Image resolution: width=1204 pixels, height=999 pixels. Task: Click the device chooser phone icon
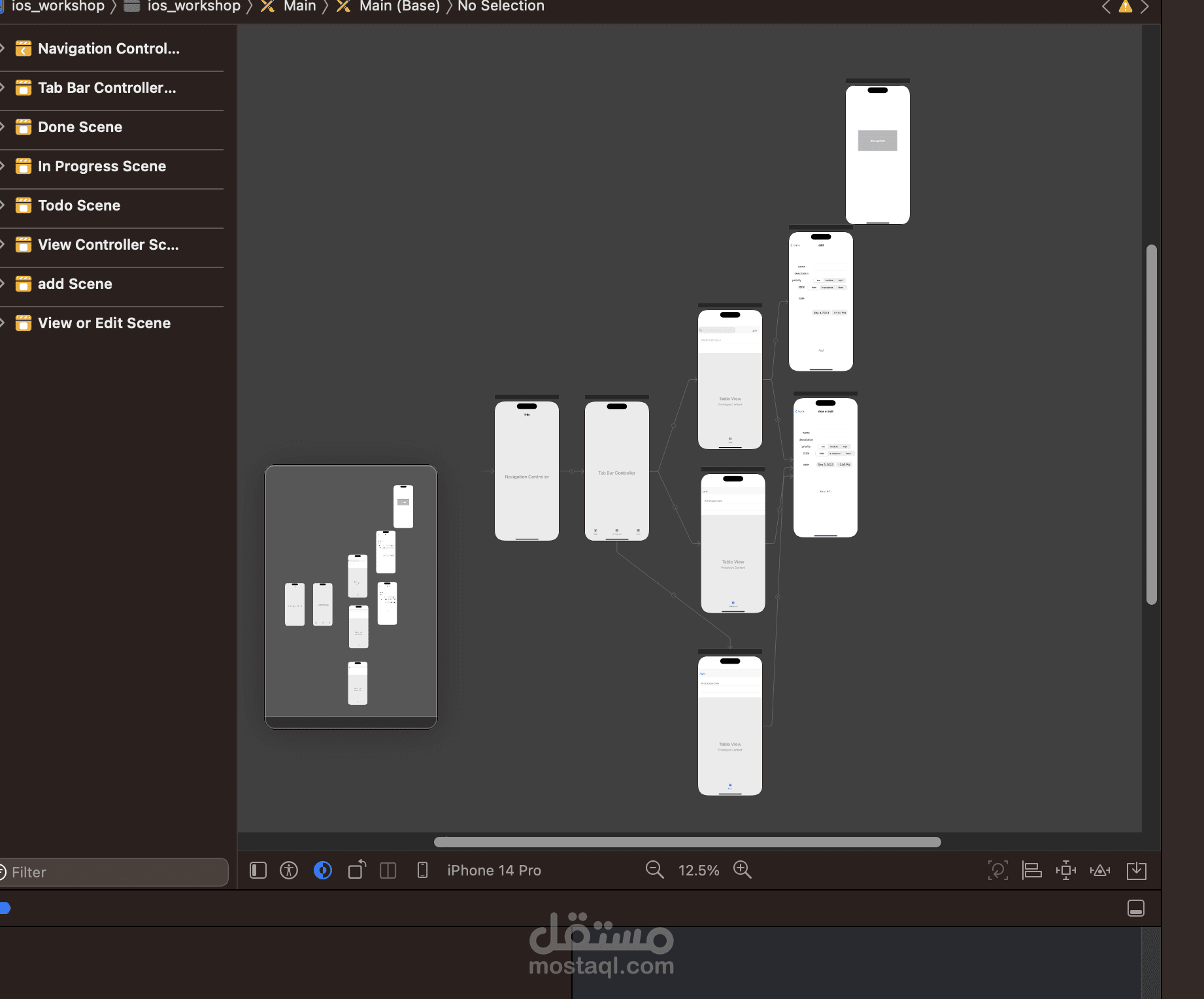tap(422, 870)
